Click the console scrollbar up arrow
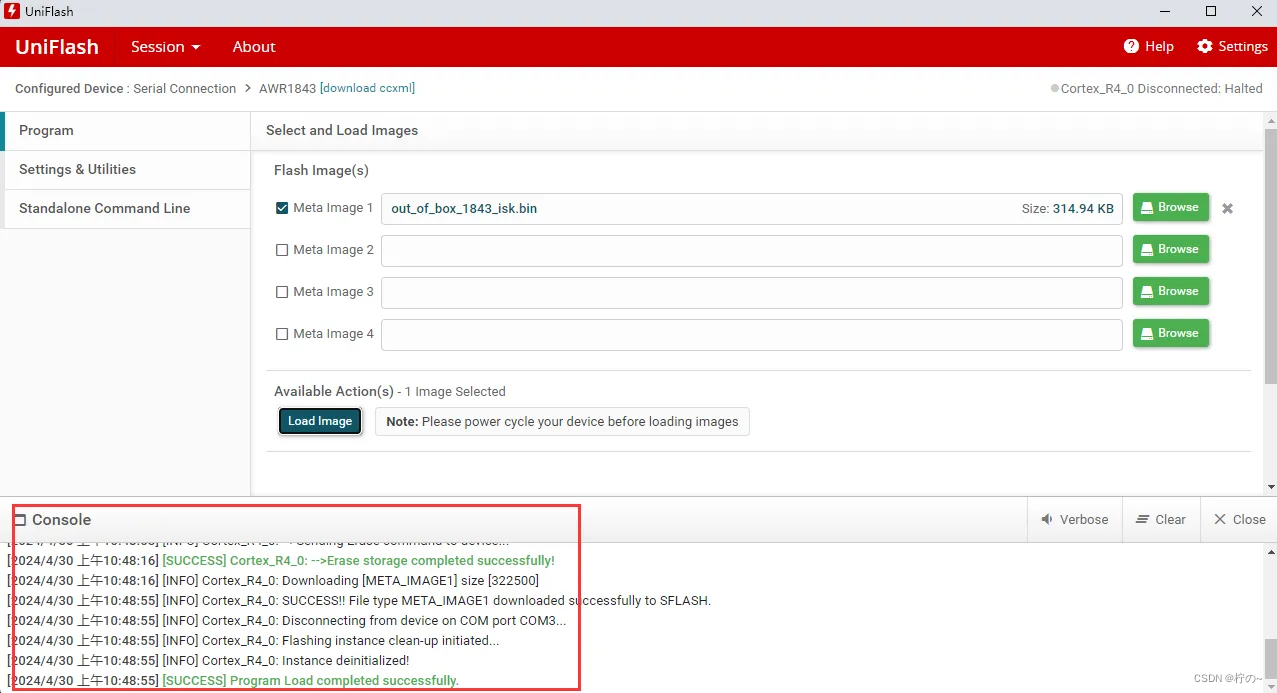This screenshot has height=693, width=1277. (x=1270, y=551)
